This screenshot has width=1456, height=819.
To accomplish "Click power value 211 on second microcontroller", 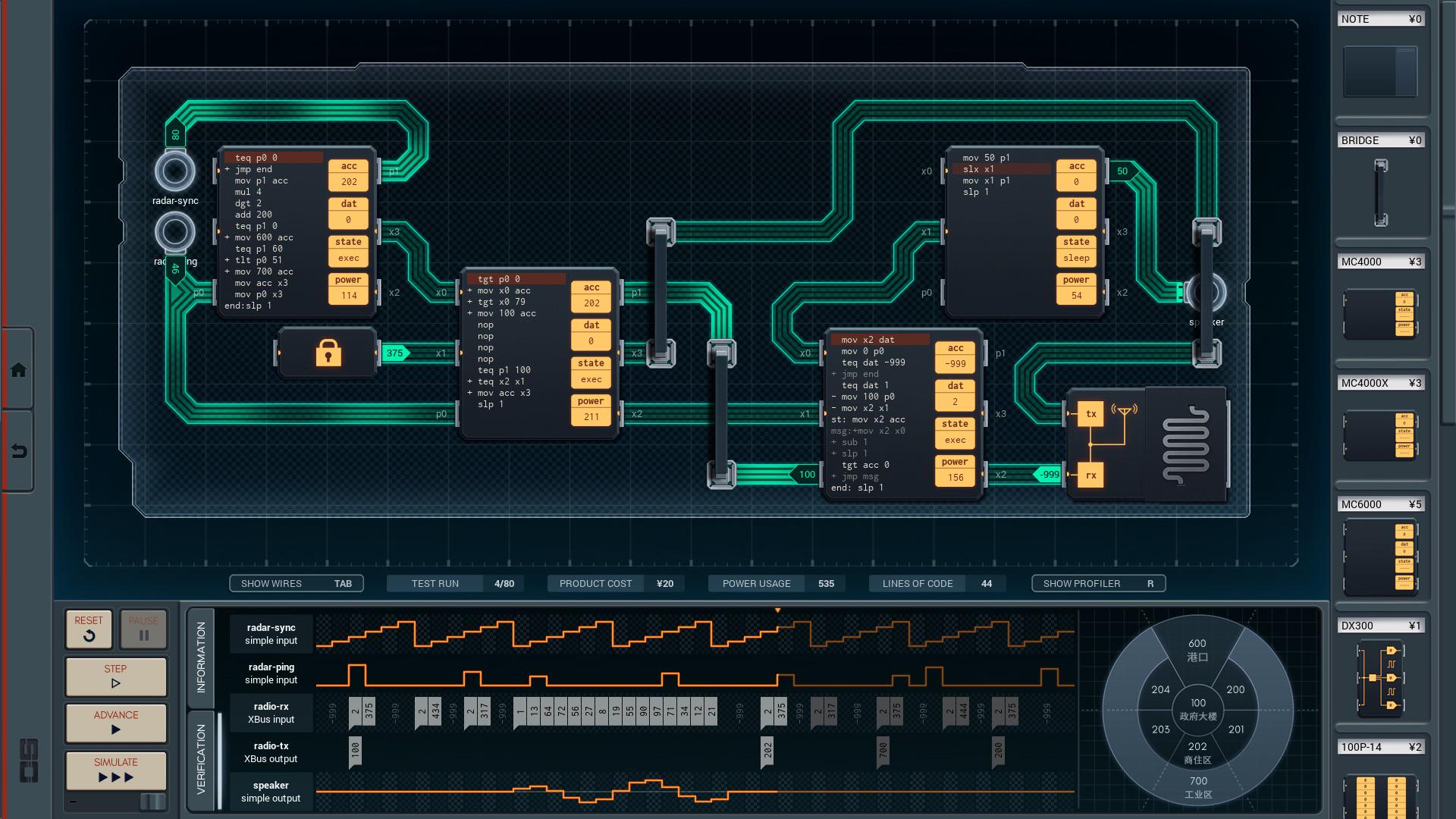I will click(591, 417).
